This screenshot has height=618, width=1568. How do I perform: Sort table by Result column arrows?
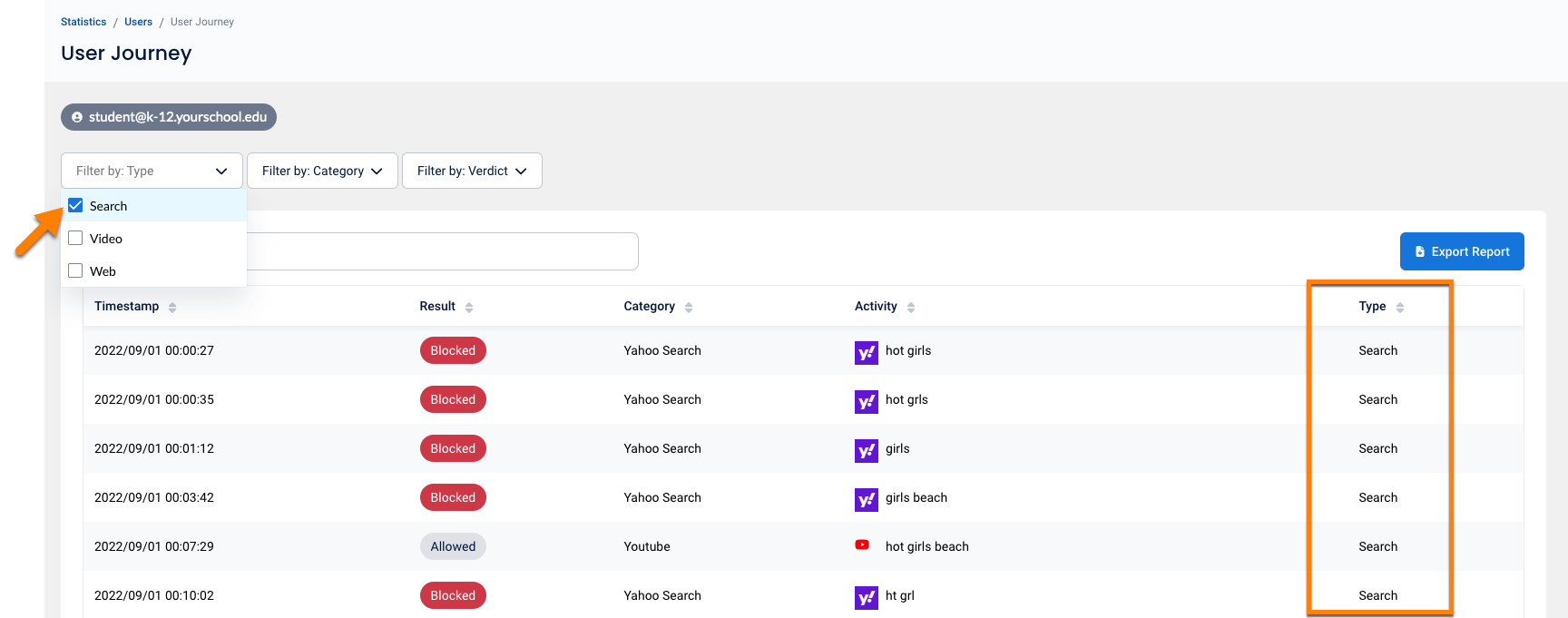(x=469, y=308)
